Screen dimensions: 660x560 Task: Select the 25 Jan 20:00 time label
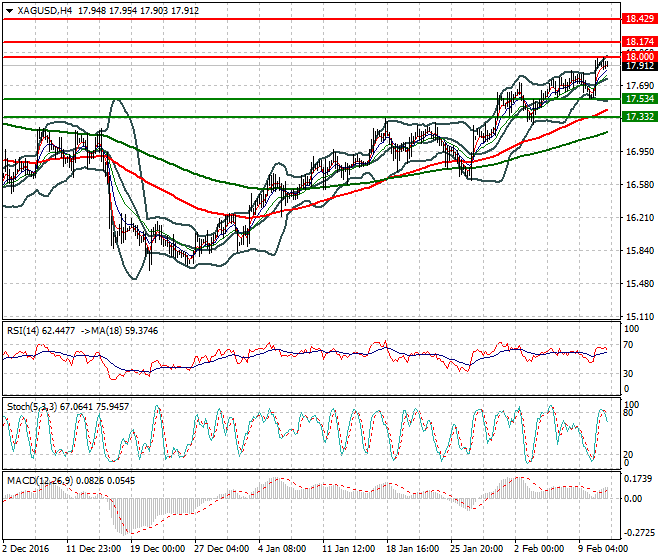click(476, 549)
